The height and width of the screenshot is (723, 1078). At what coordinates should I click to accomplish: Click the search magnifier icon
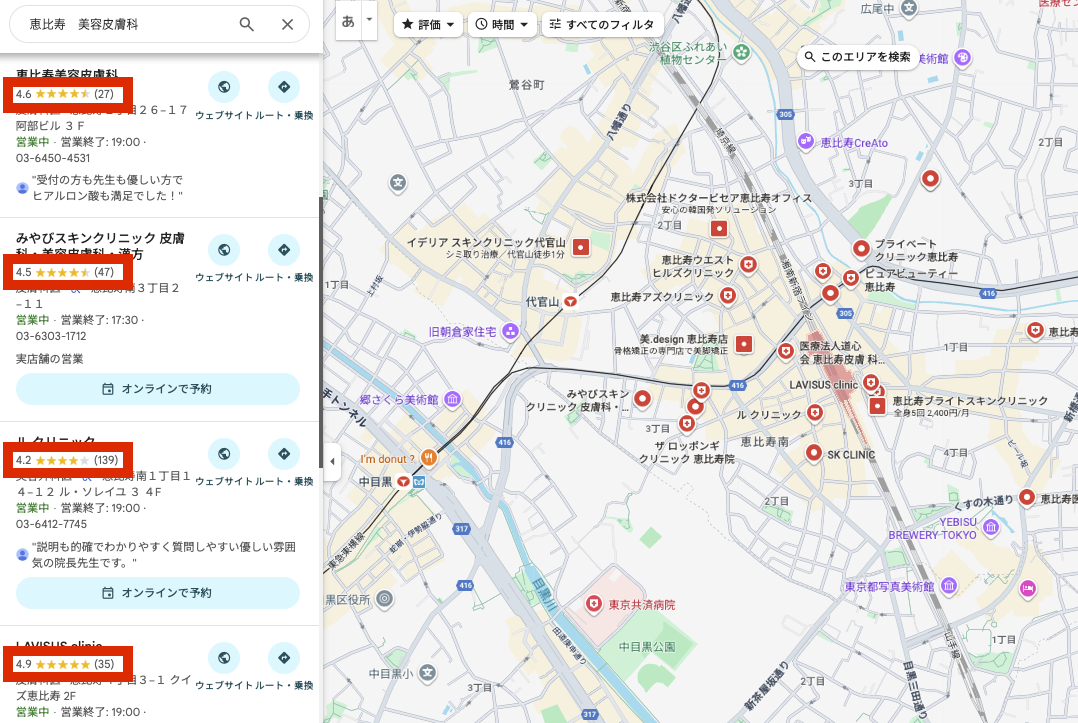[246, 25]
